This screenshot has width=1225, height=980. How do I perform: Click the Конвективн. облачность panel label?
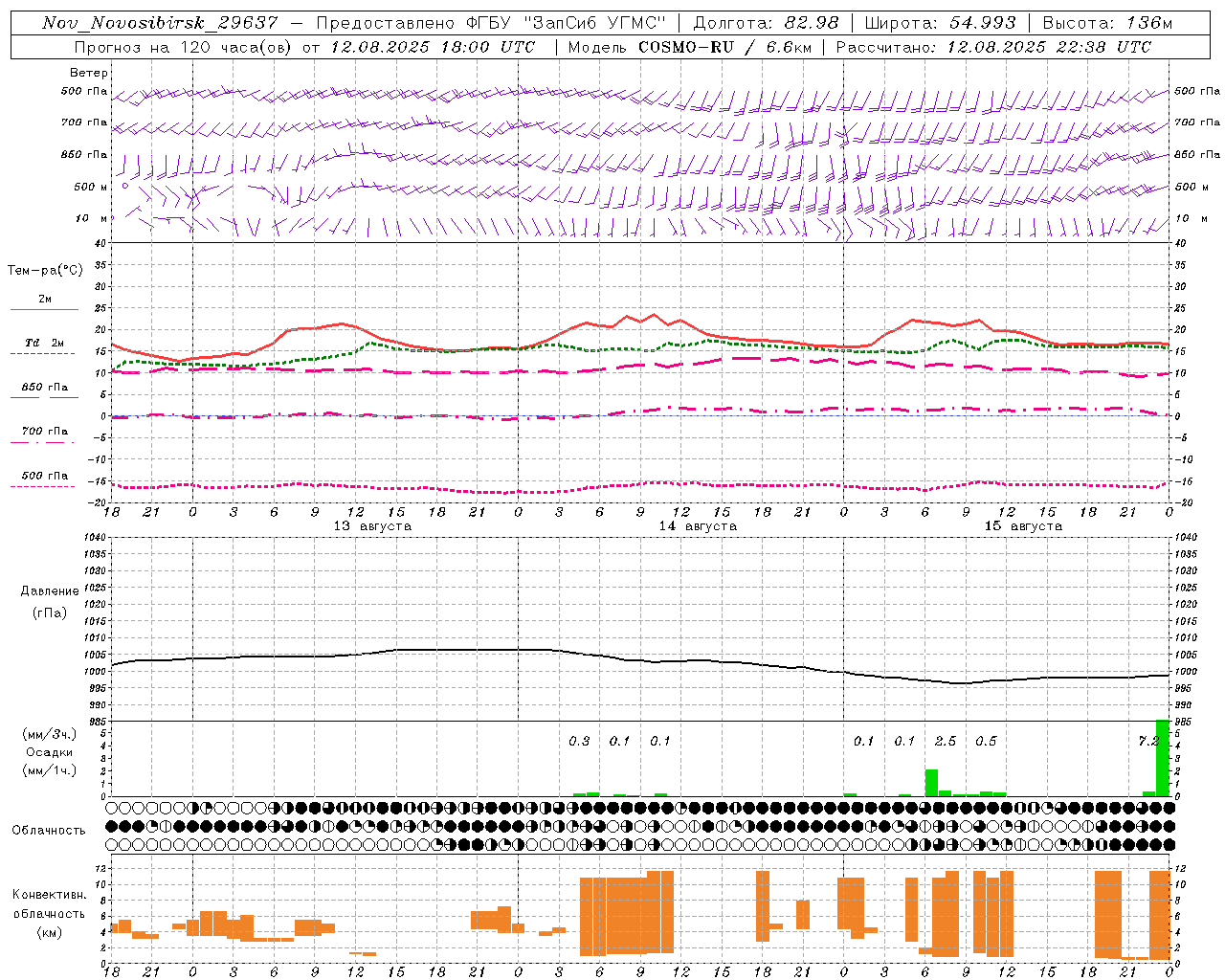click(49, 904)
